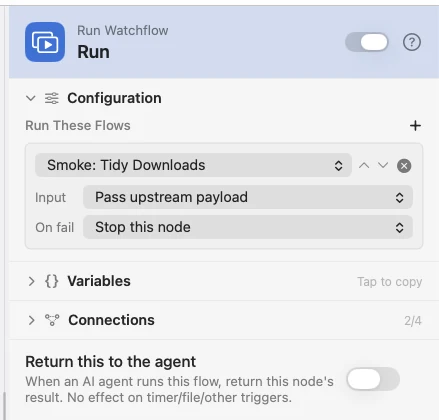Viewport: 439px width, 420px height.
Task: Click the 2/4 connections count
Action: coord(413,321)
